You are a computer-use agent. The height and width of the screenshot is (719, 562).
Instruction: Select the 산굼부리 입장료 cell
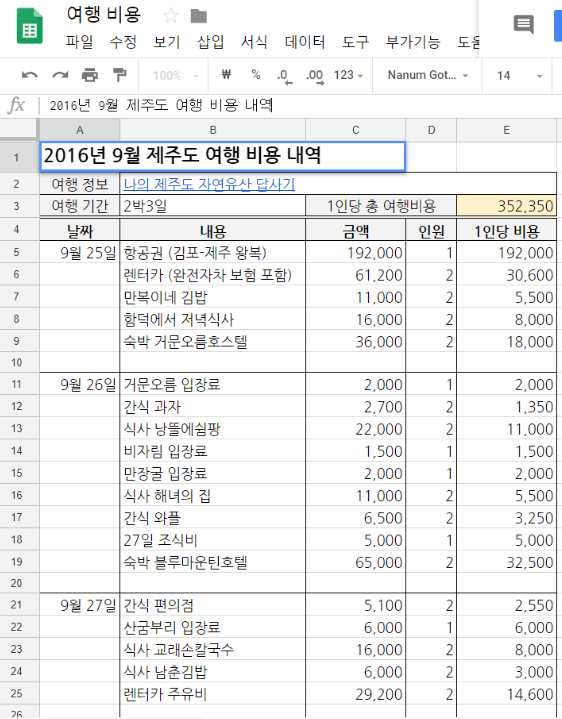(213, 627)
